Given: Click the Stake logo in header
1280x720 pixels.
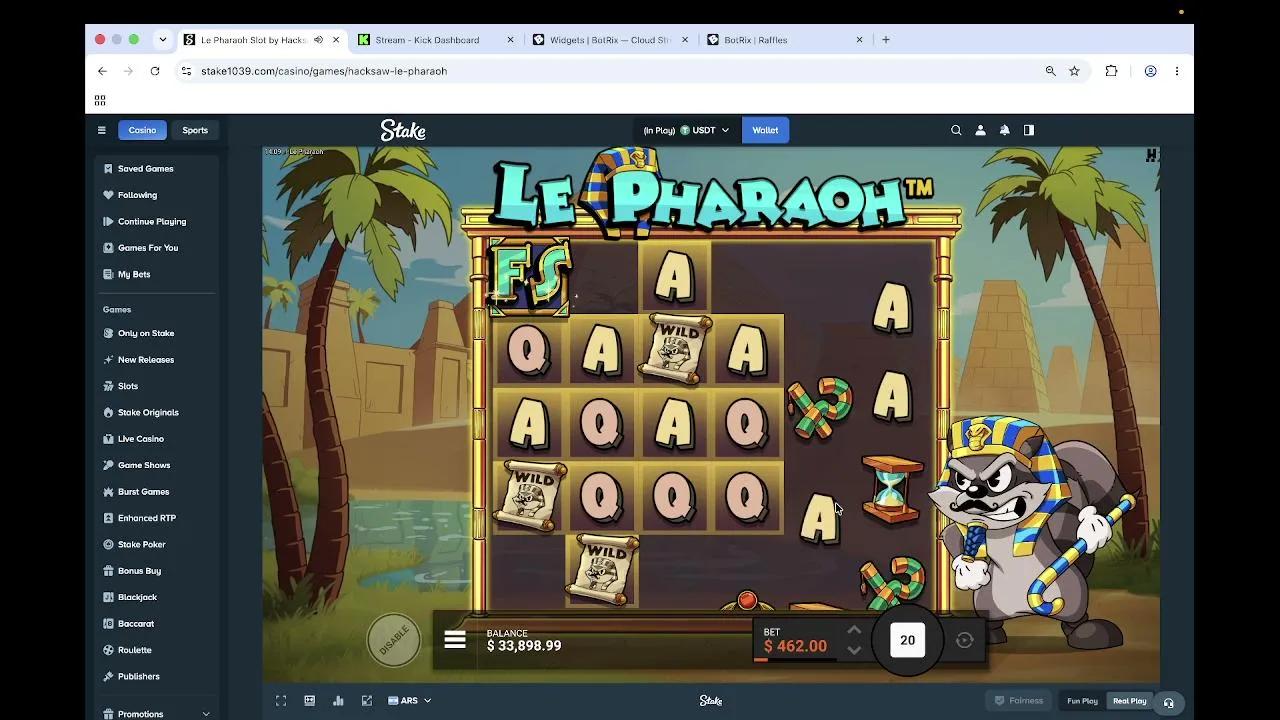Looking at the screenshot, I should (403, 130).
